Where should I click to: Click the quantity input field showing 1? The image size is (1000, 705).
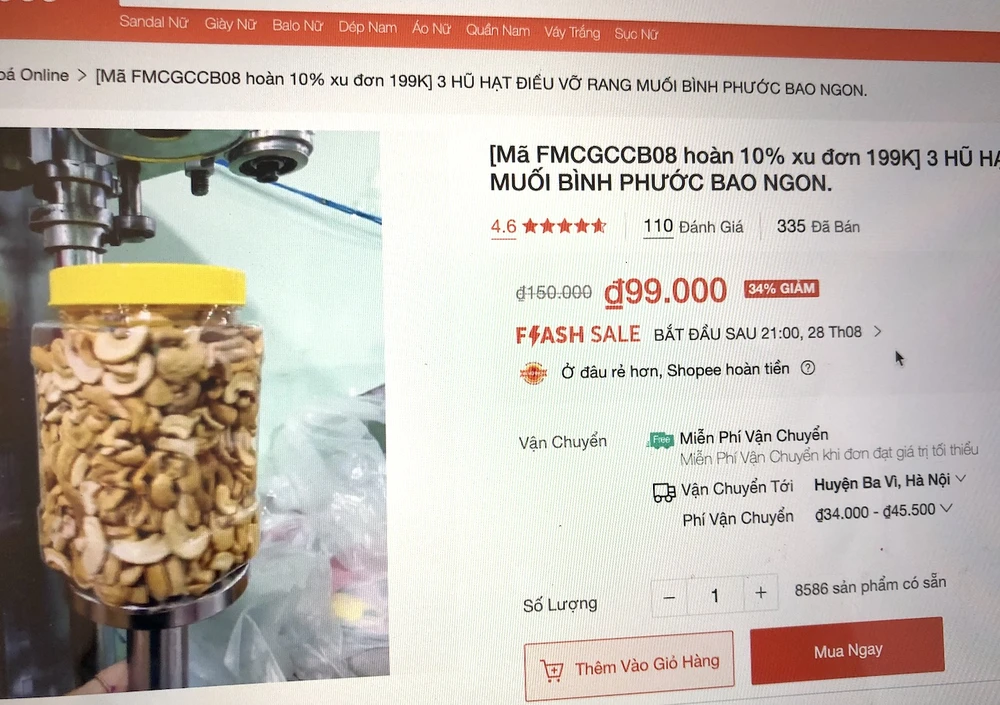(x=715, y=595)
